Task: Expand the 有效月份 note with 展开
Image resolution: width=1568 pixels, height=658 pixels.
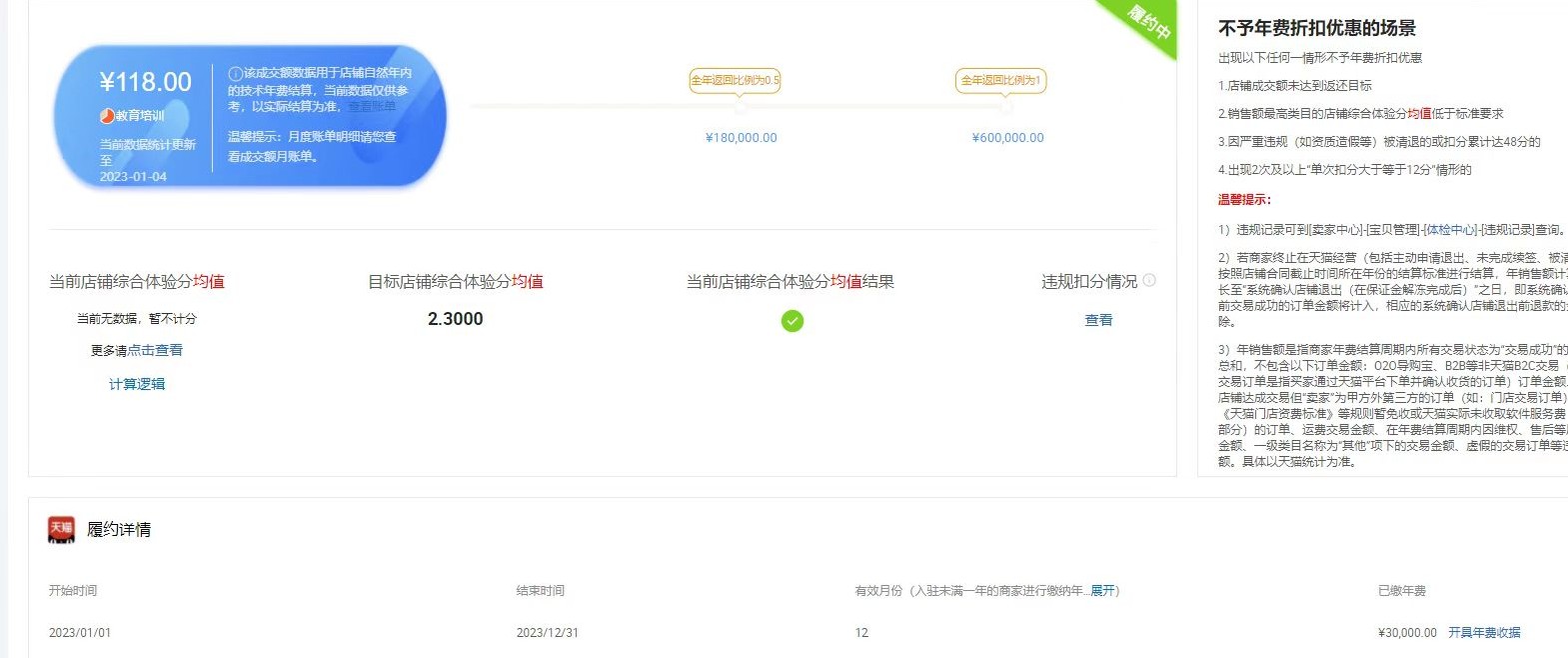Action: click(1102, 591)
